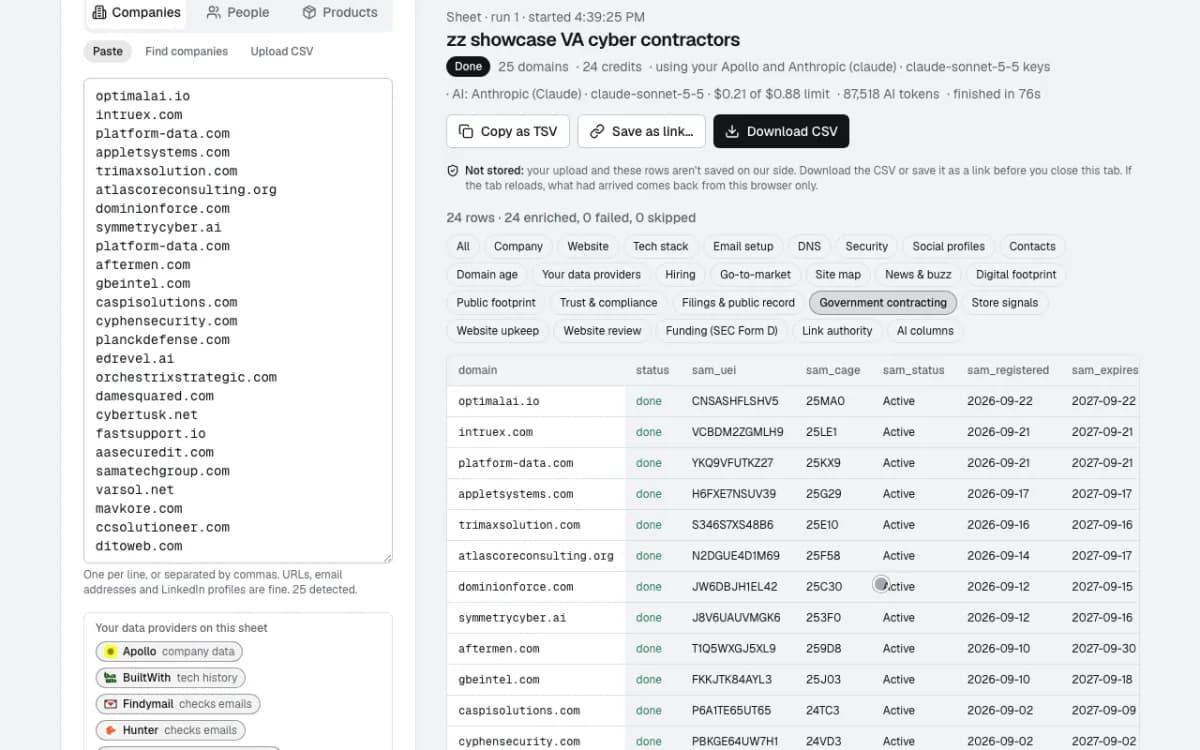Screen dimensions: 1200x750
Task: Select intruex.com in the results table
Action: 495,432
